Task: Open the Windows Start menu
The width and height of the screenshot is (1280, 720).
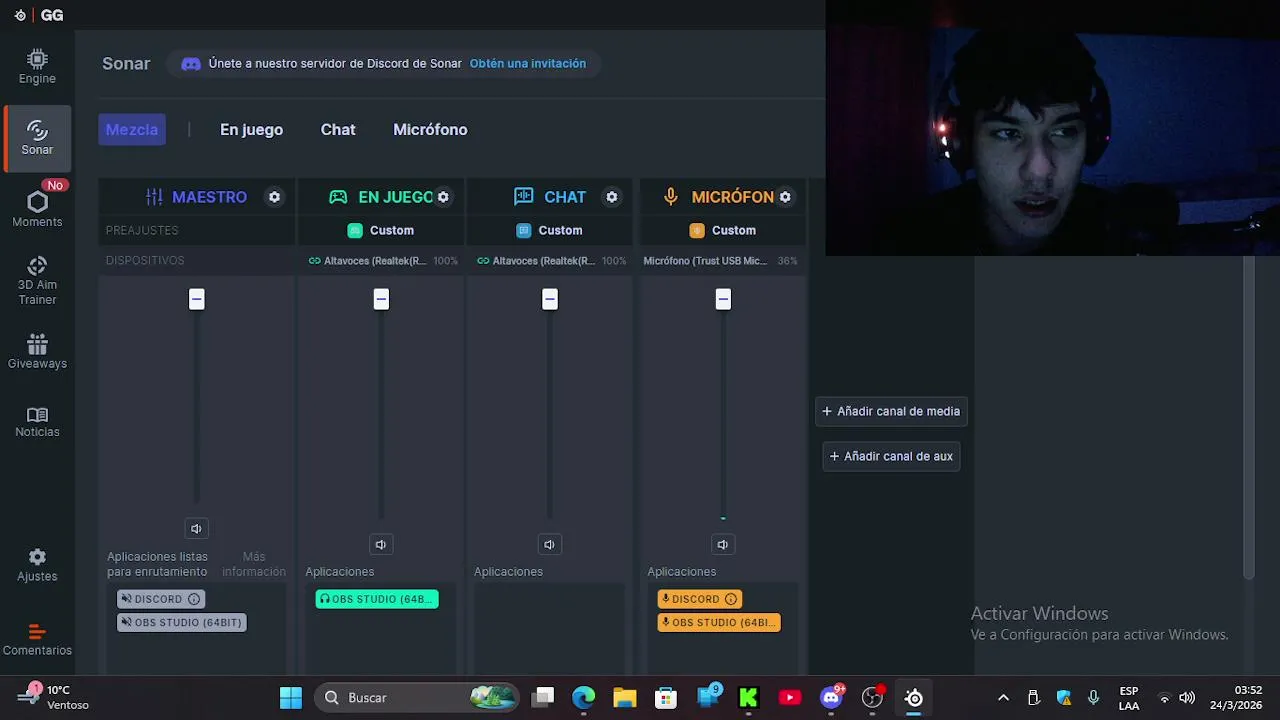Action: (x=291, y=697)
